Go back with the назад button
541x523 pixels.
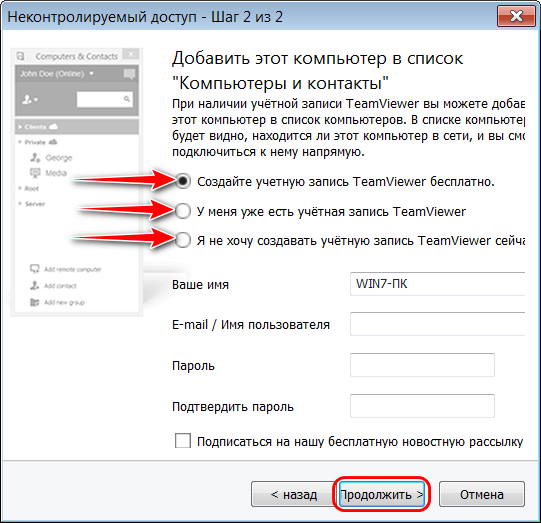click(x=294, y=494)
